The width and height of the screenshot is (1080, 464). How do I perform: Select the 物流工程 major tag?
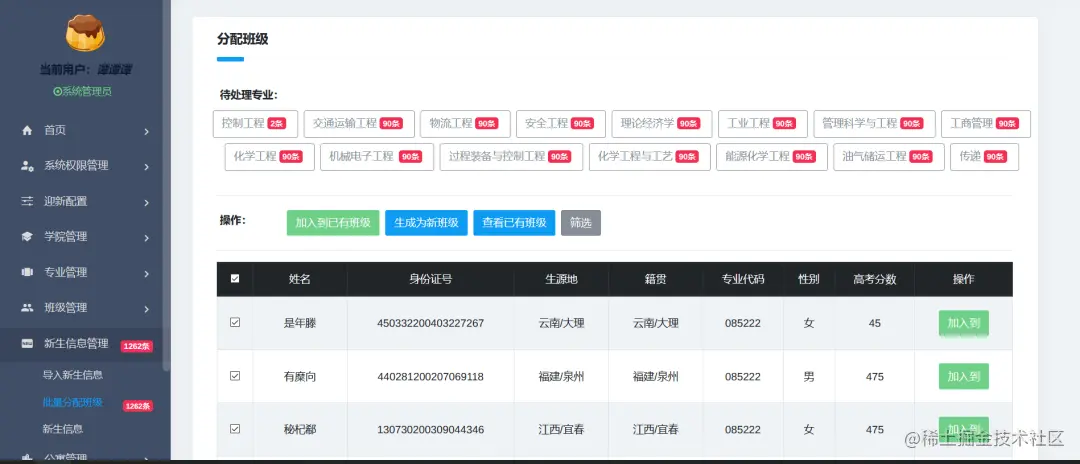[x=465, y=124]
